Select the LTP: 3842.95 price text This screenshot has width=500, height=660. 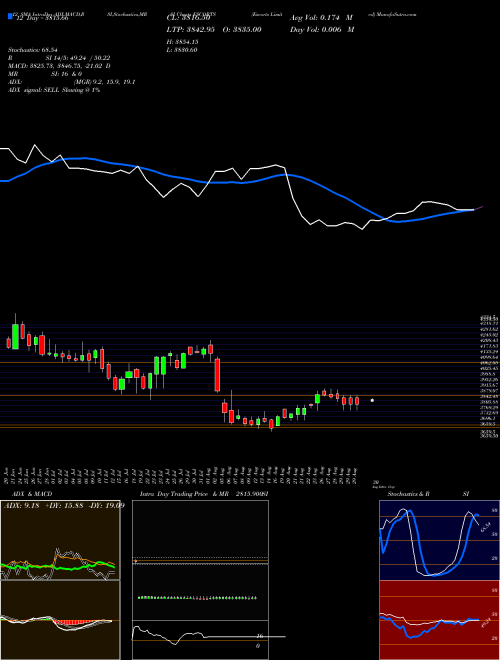192,29
